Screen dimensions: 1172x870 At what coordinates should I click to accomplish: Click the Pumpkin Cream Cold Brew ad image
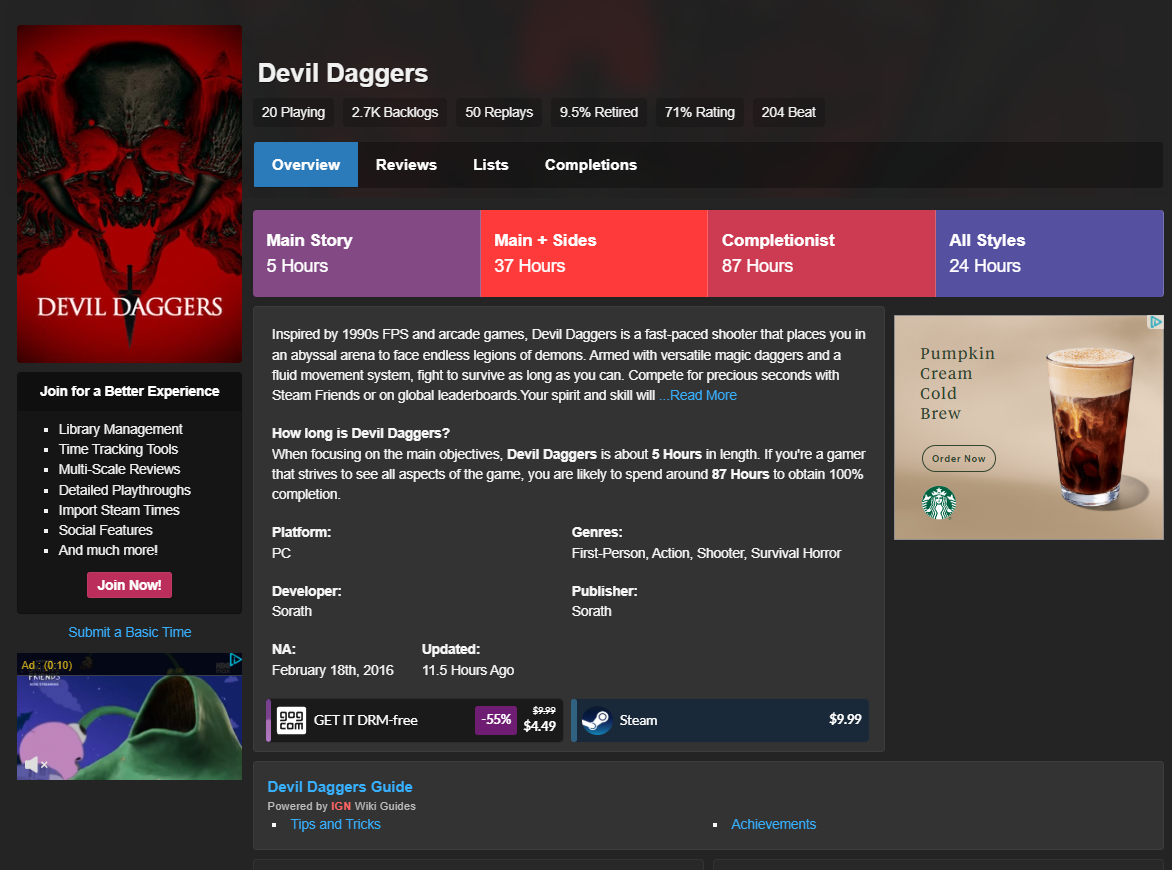click(x=1028, y=428)
